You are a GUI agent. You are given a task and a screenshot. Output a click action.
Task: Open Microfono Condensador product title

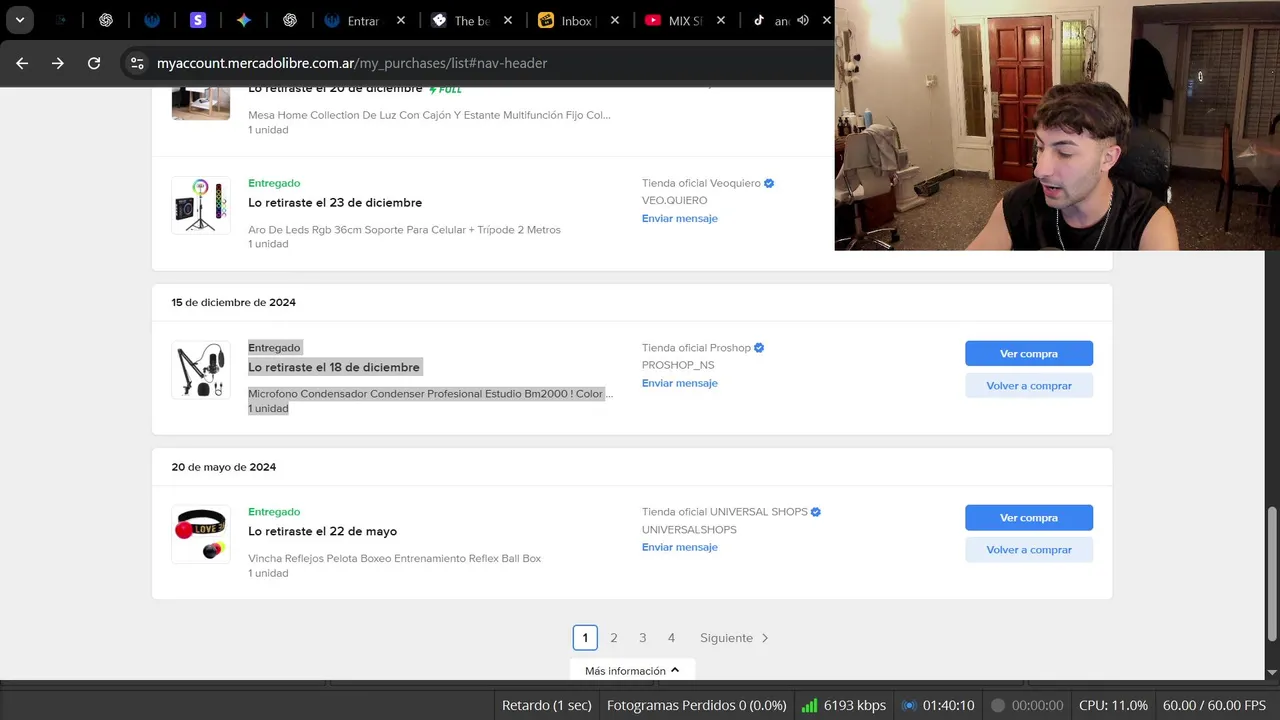point(430,394)
